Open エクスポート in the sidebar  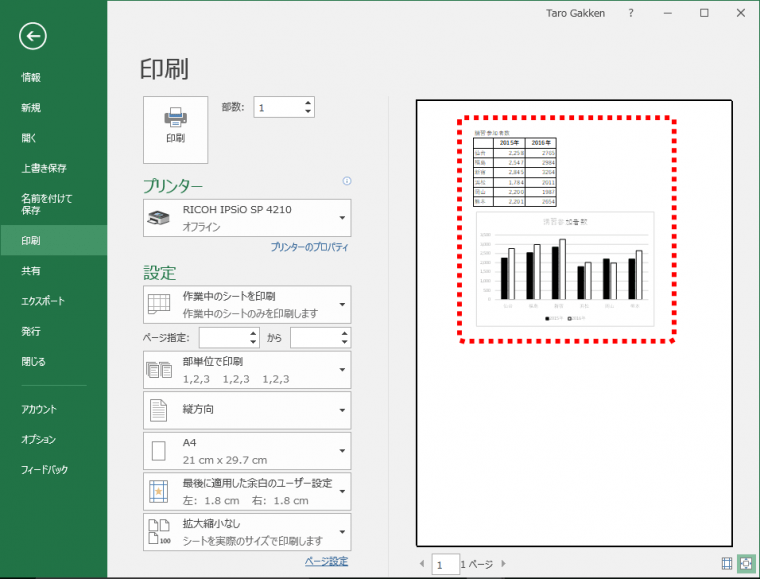click(x=43, y=301)
